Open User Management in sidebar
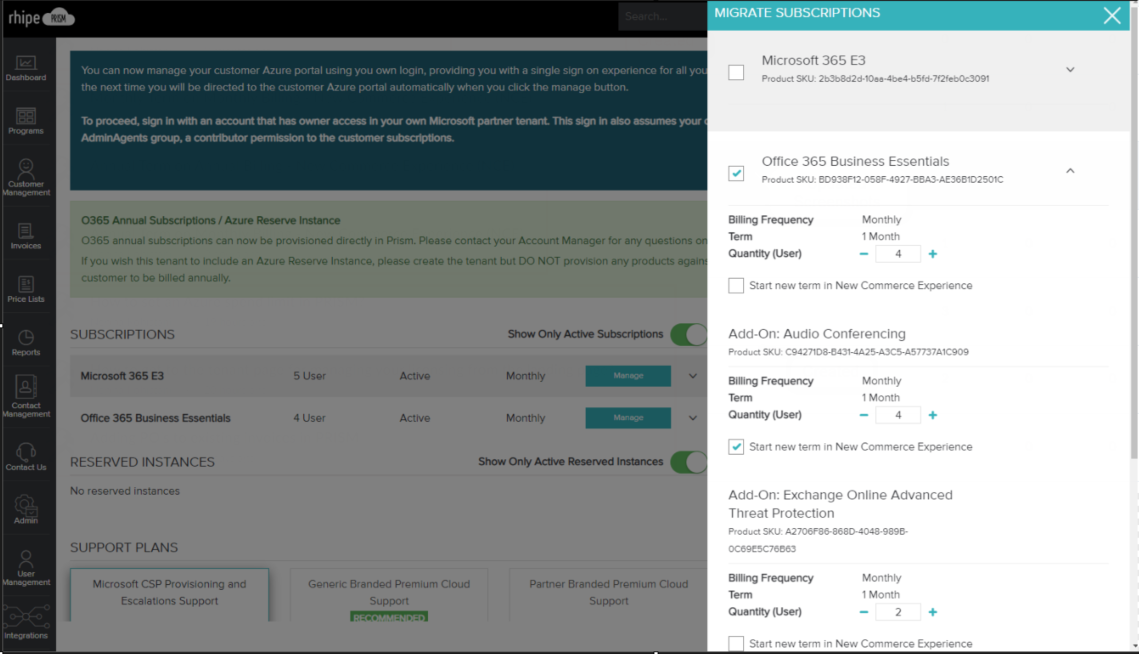 tap(26, 568)
